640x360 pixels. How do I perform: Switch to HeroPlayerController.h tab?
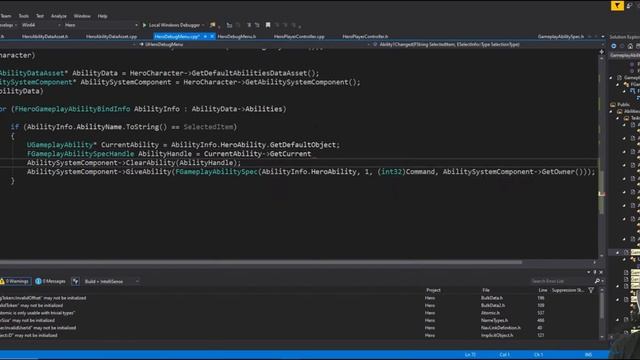tap(365, 36)
